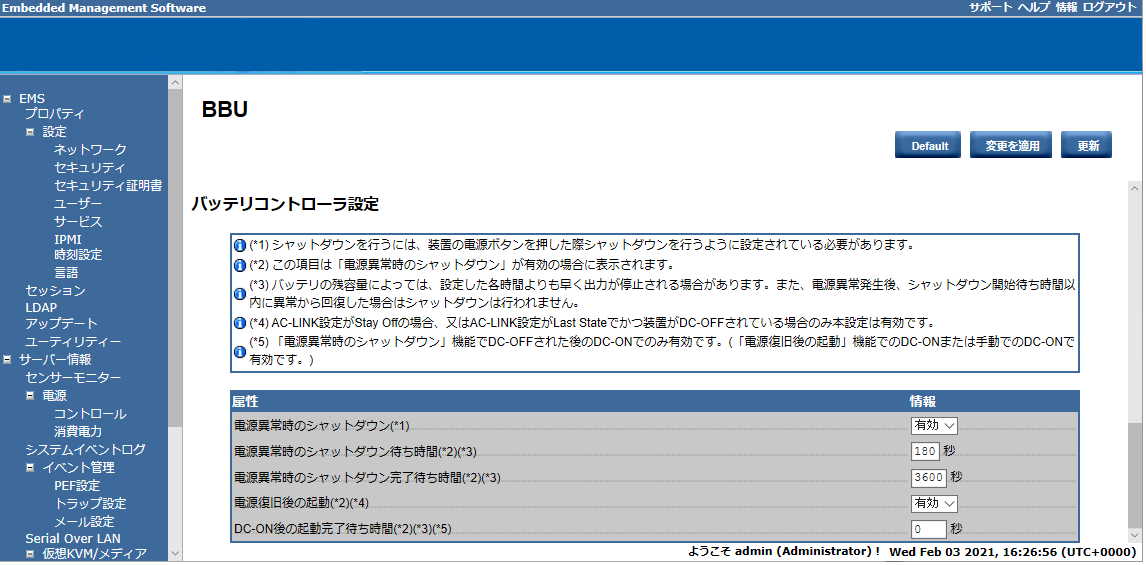The height and width of the screenshot is (565, 1146).
Task: Open センサーモニター in the sidebar
Action: click(73, 378)
